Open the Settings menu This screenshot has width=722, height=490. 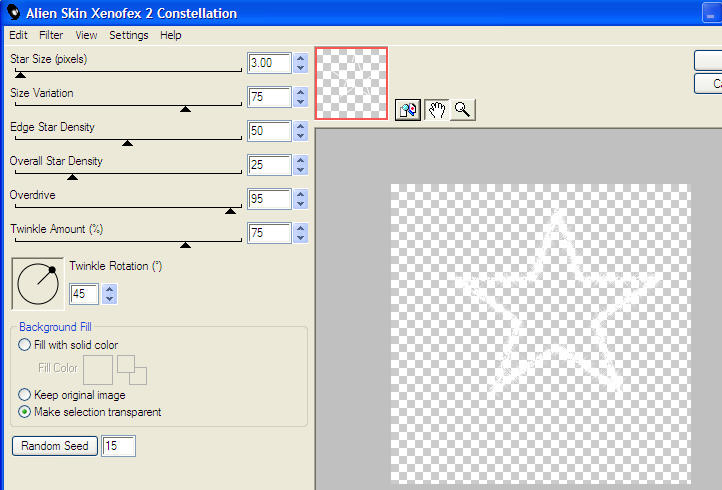(x=128, y=35)
